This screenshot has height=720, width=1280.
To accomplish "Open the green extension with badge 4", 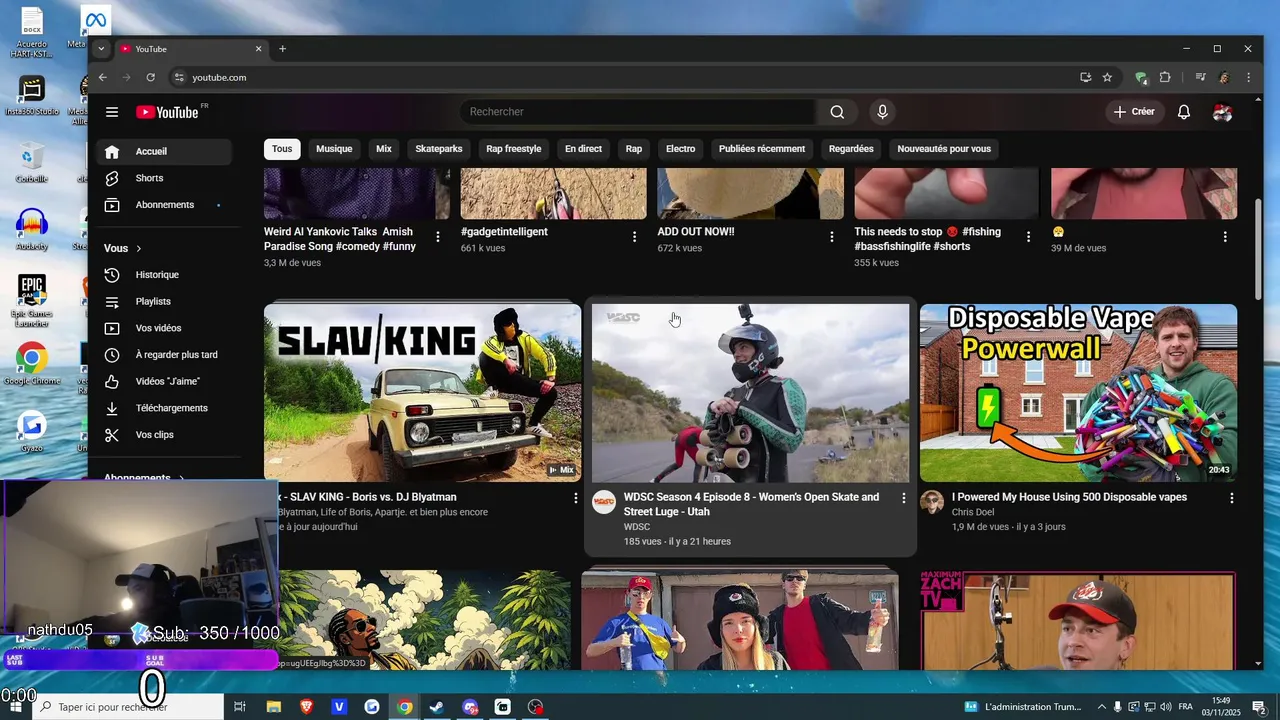I will pos(1141,77).
